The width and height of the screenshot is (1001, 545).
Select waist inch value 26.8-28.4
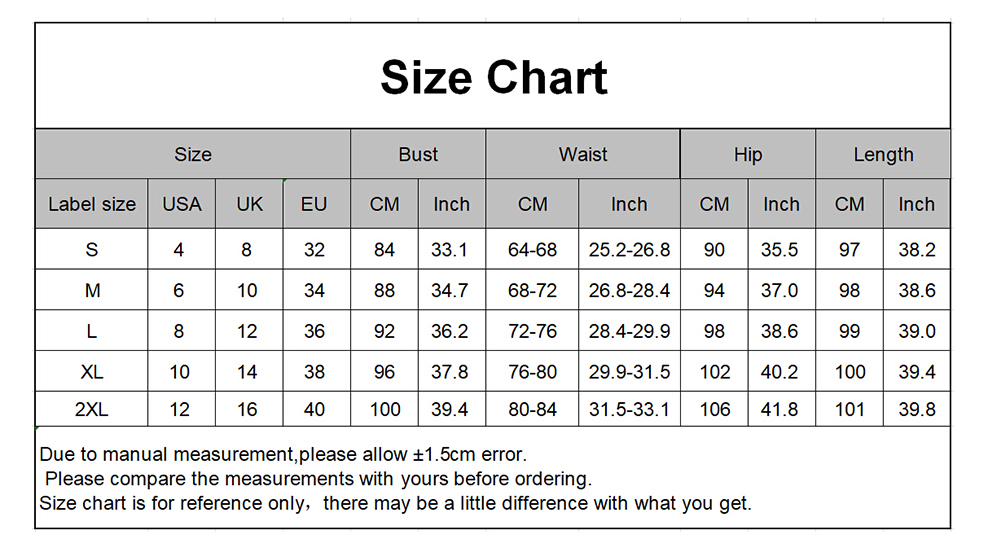point(629,291)
